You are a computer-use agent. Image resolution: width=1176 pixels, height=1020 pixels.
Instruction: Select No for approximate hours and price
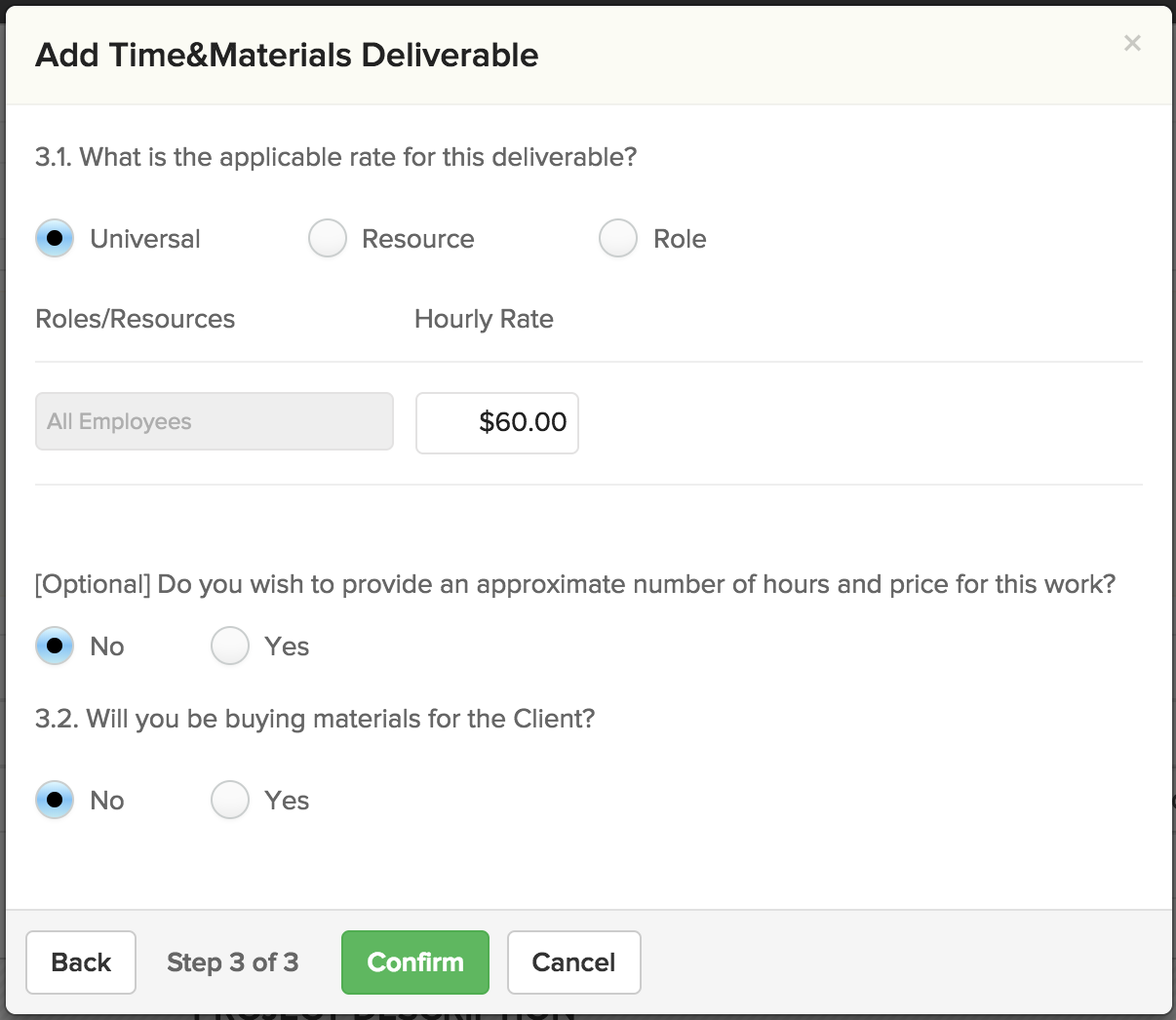(x=55, y=646)
